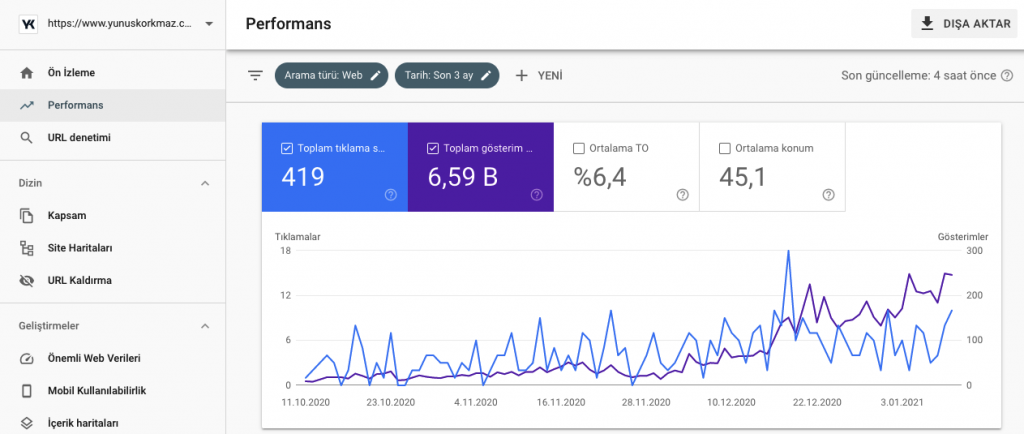Click pencil icon on Arama türü chip
The width and height of the screenshot is (1024, 434).
coord(376,75)
